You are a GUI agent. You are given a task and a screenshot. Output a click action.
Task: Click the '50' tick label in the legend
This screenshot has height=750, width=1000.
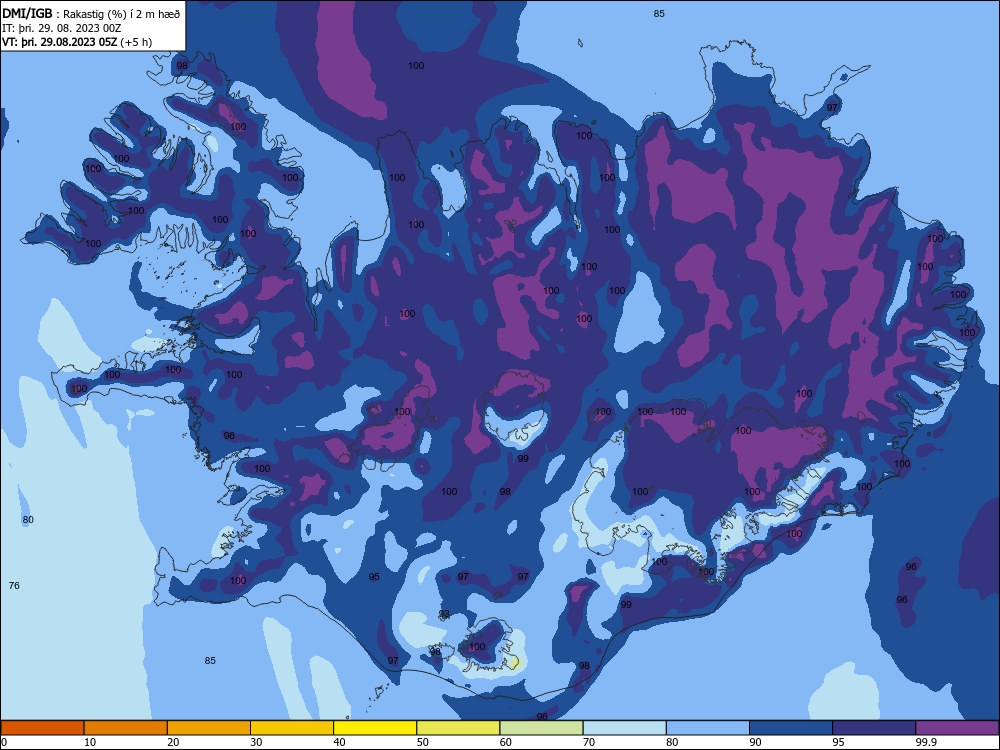423,742
